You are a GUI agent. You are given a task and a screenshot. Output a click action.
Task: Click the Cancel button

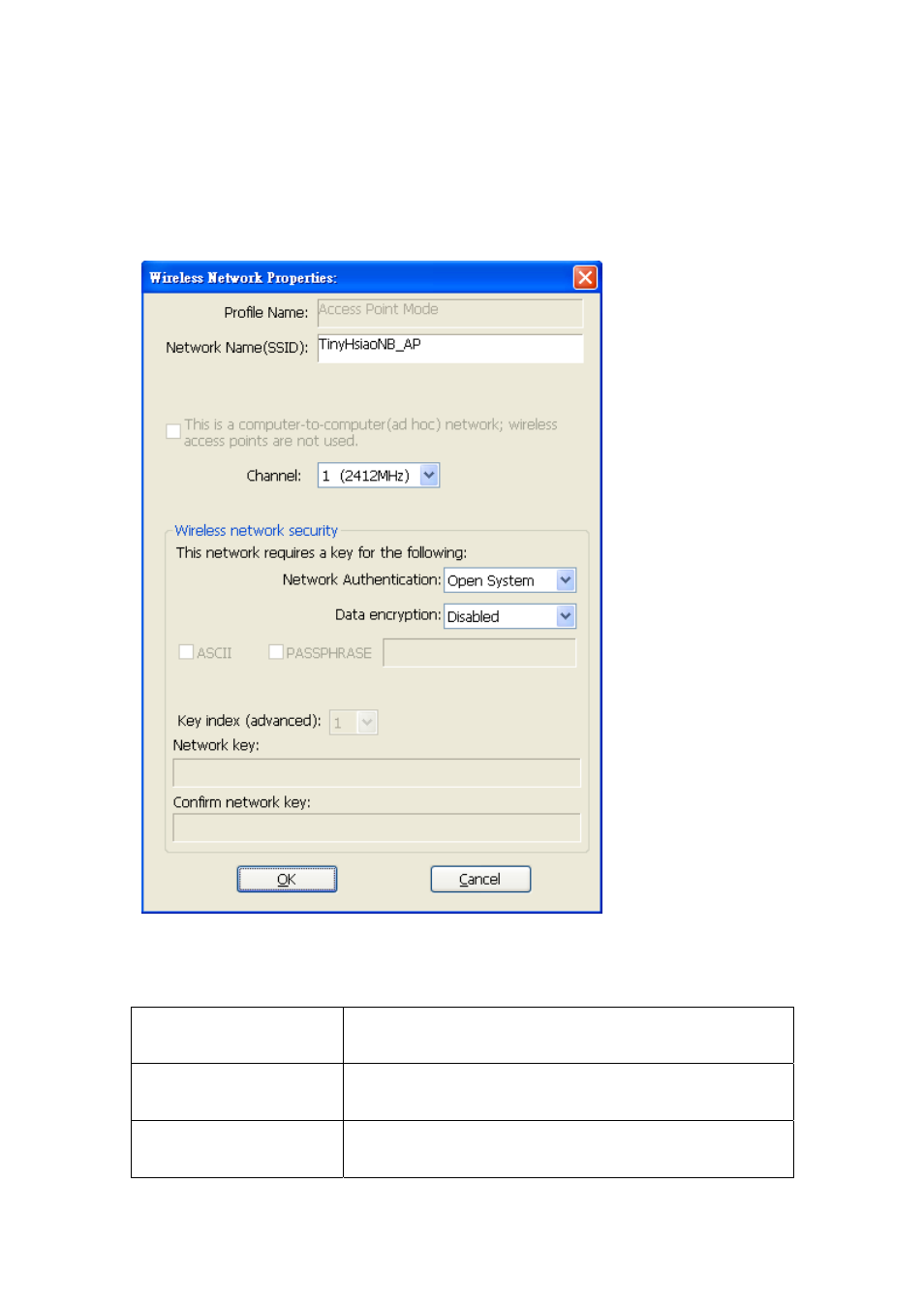tap(480, 879)
